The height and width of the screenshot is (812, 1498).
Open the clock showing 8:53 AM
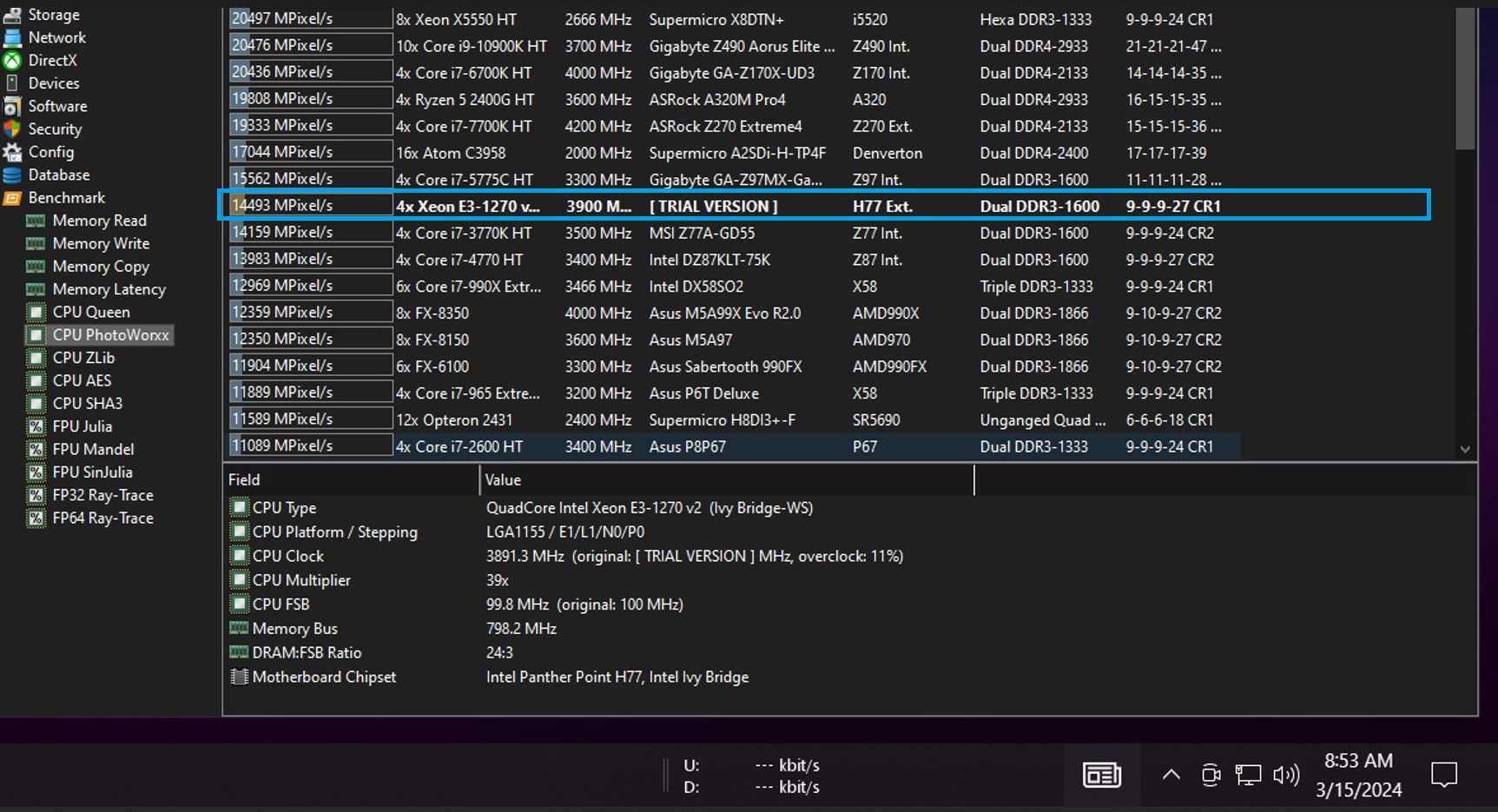[x=1358, y=775]
